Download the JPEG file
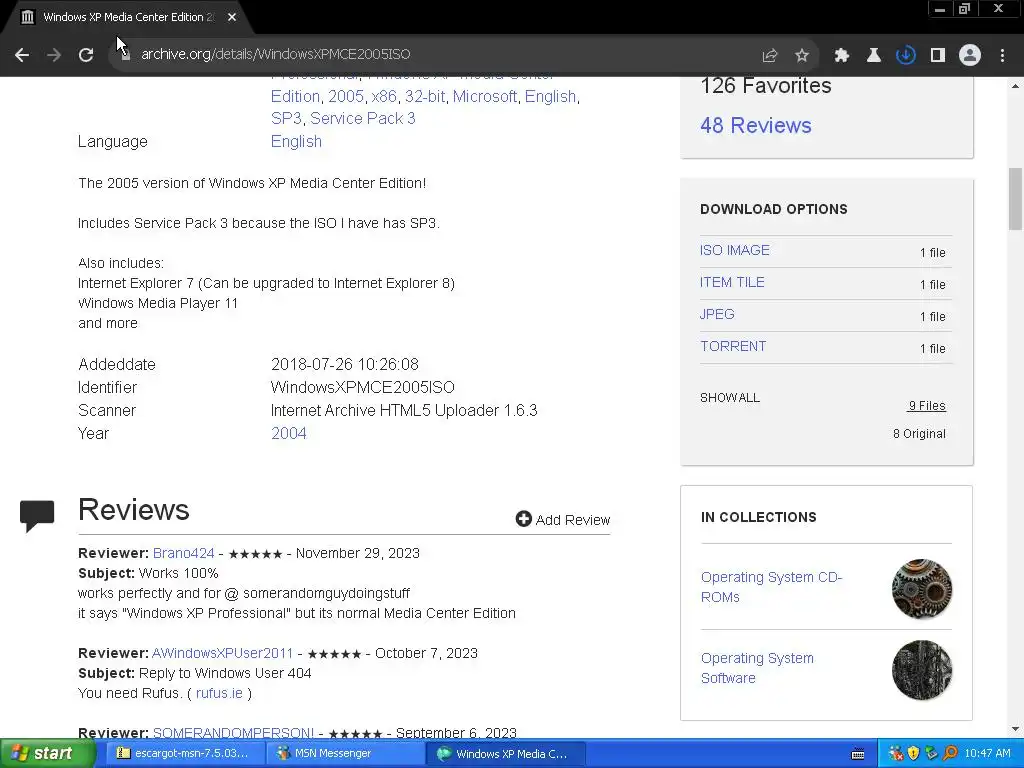This screenshot has height=768, width=1024. [717, 314]
